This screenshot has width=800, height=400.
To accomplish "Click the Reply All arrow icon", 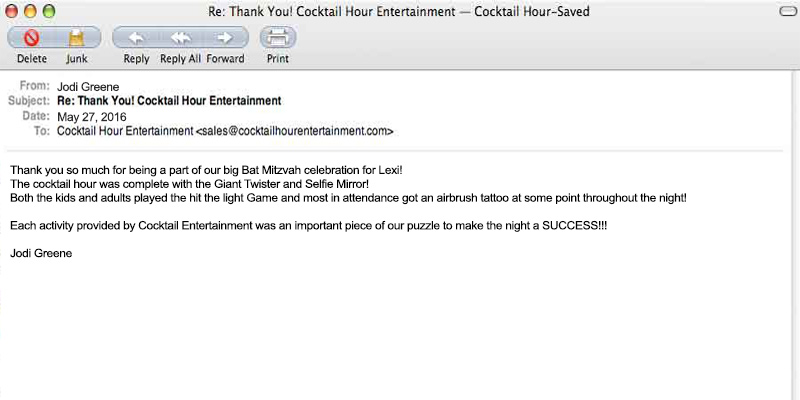I will coord(180,38).
